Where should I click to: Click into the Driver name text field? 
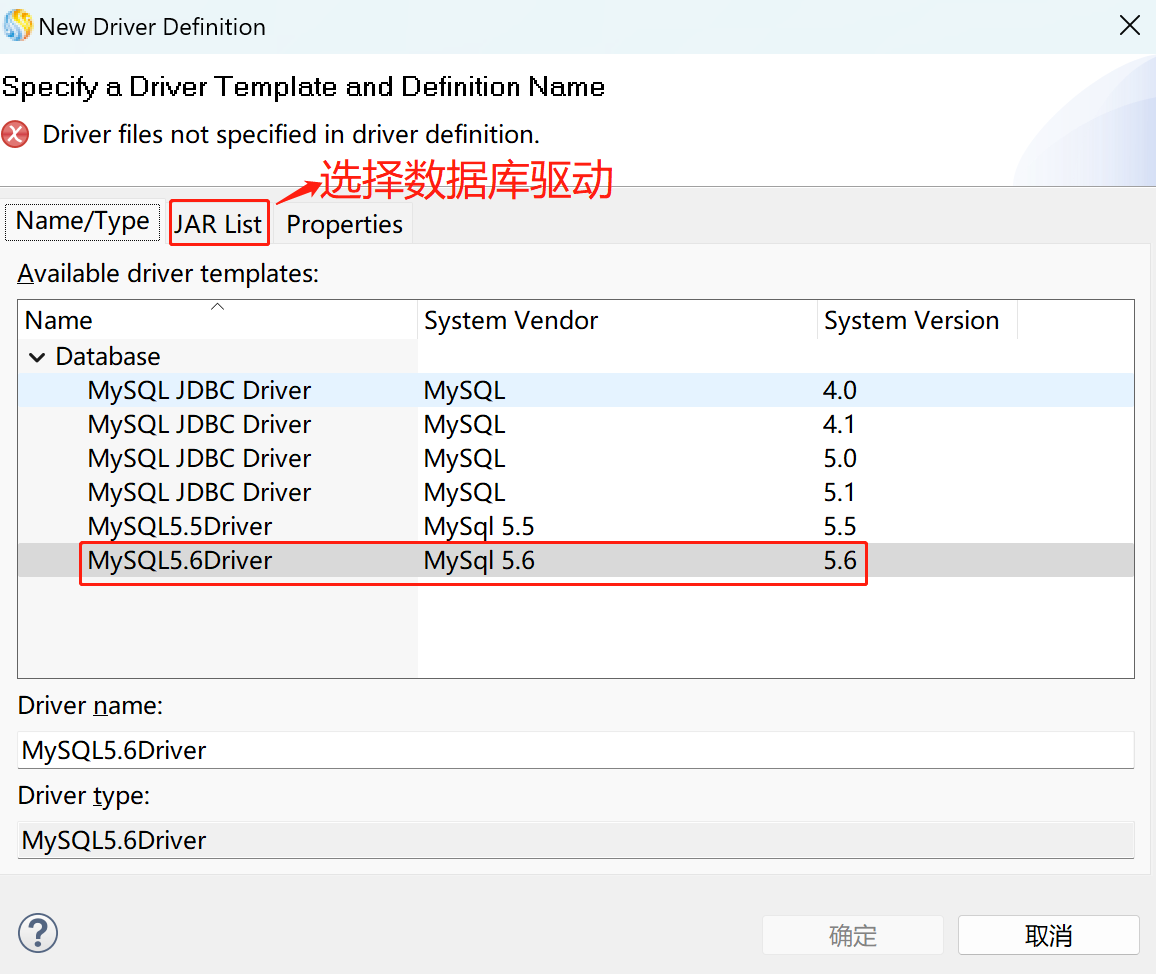click(575, 750)
